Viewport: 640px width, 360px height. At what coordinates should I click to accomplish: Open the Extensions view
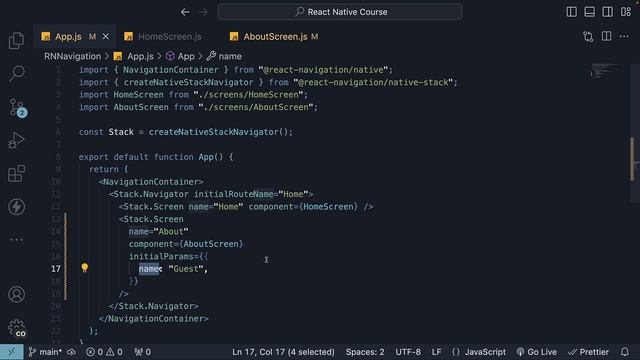pyautogui.click(x=16, y=173)
